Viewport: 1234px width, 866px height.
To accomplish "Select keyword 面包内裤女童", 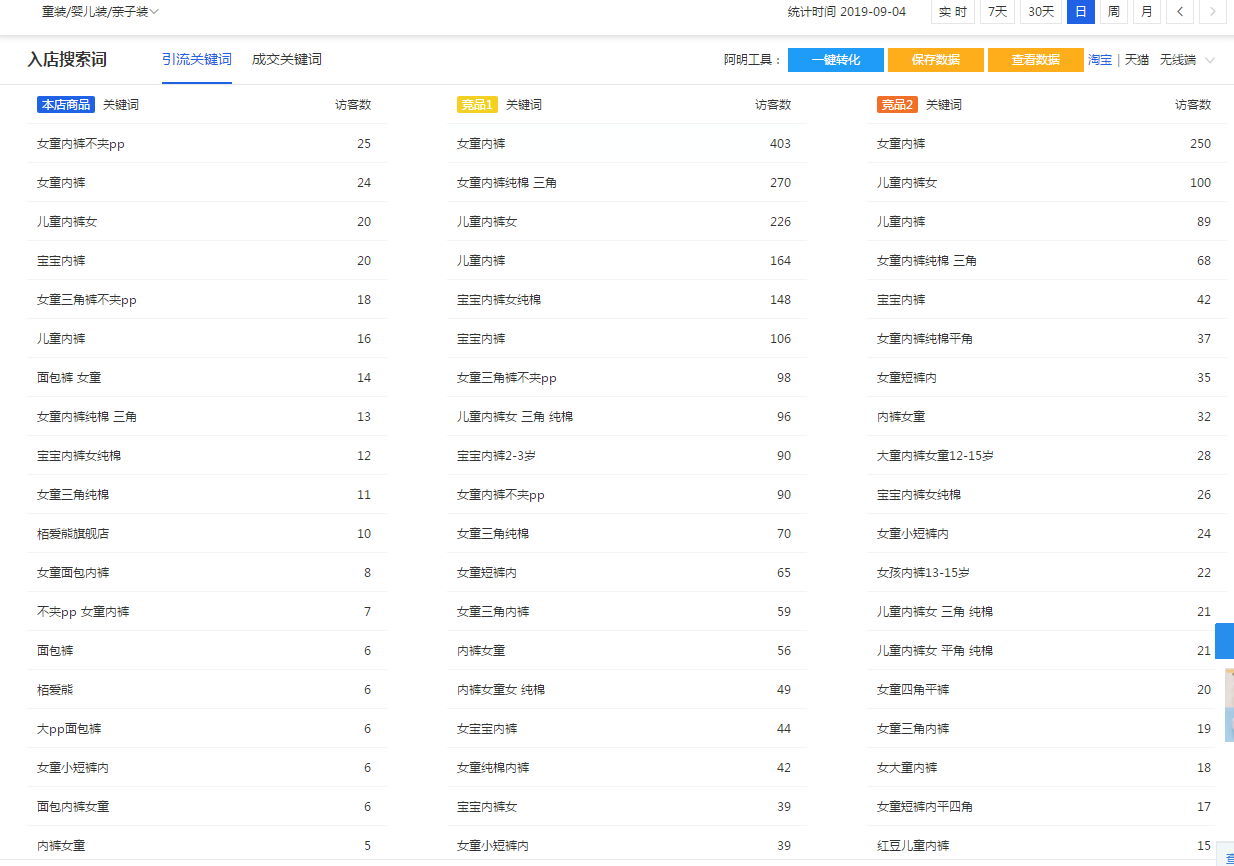I will (73, 807).
